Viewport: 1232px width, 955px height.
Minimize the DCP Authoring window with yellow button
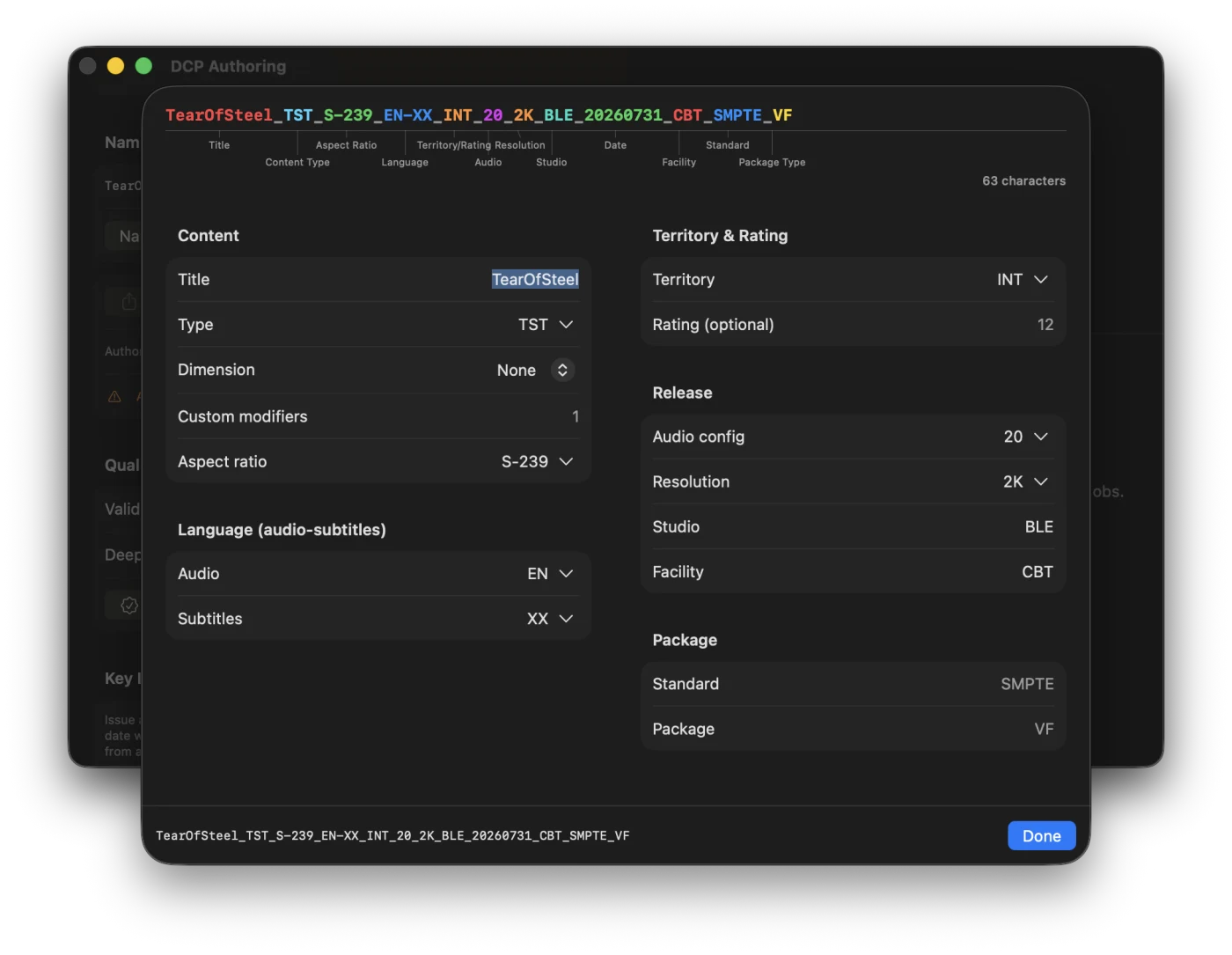tap(115, 66)
